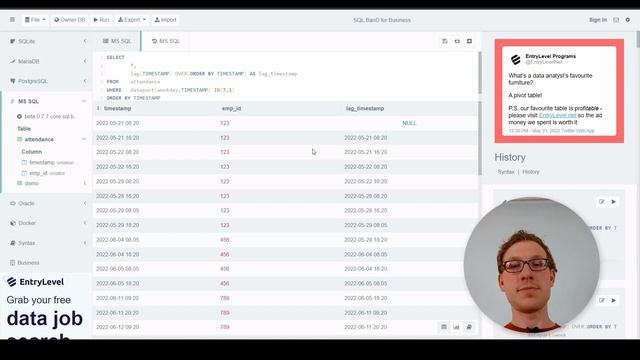Viewport: 640px width, 360px height.
Task: Click timestamp cell 2022-06-12 09:20
Action: (x=118, y=327)
